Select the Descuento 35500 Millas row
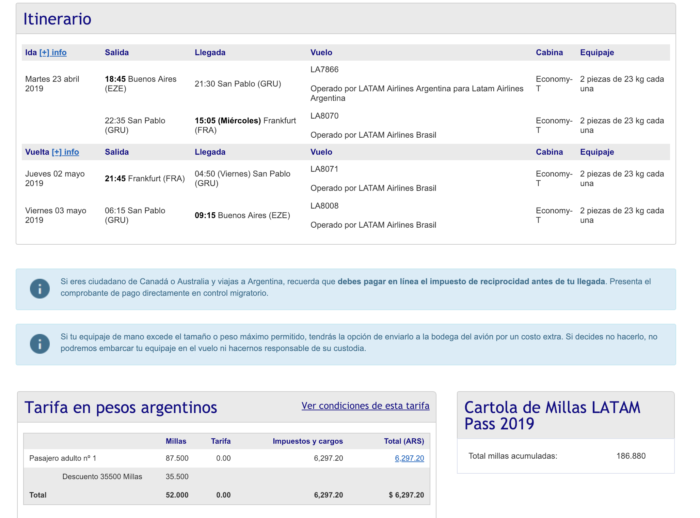This screenshot has width=700, height=518. [102, 476]
